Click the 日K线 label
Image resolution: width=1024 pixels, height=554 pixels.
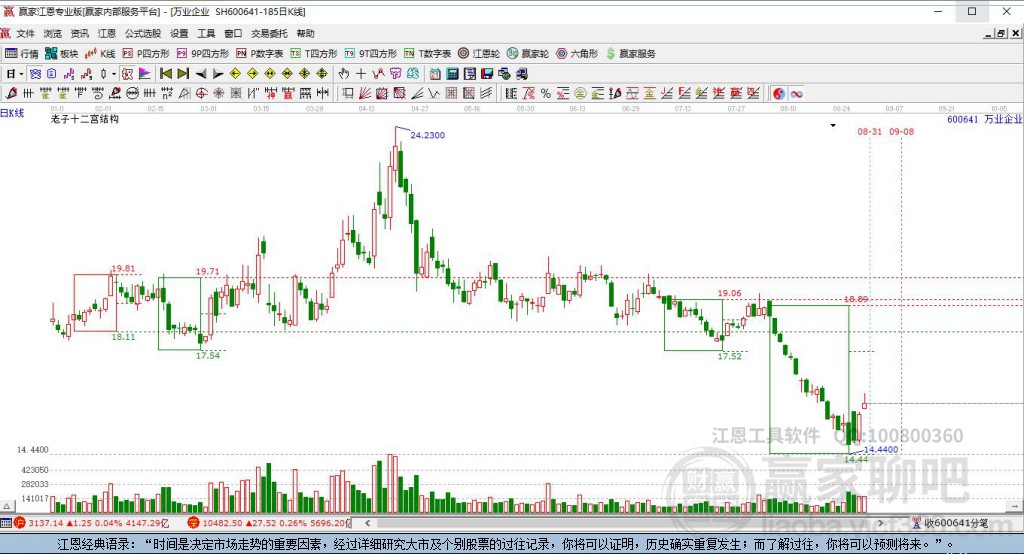coord(12,113)
